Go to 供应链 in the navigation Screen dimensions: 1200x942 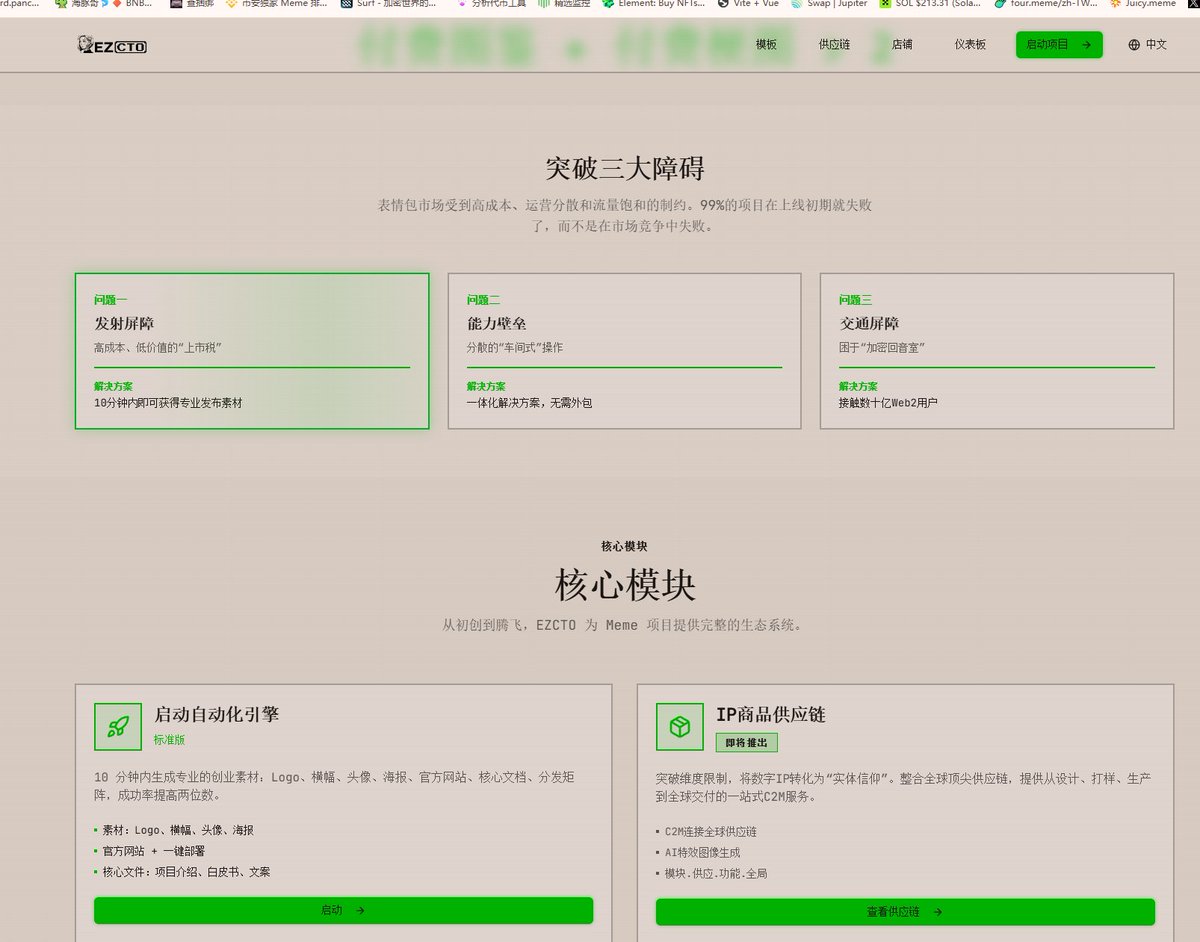pos(834,45)
